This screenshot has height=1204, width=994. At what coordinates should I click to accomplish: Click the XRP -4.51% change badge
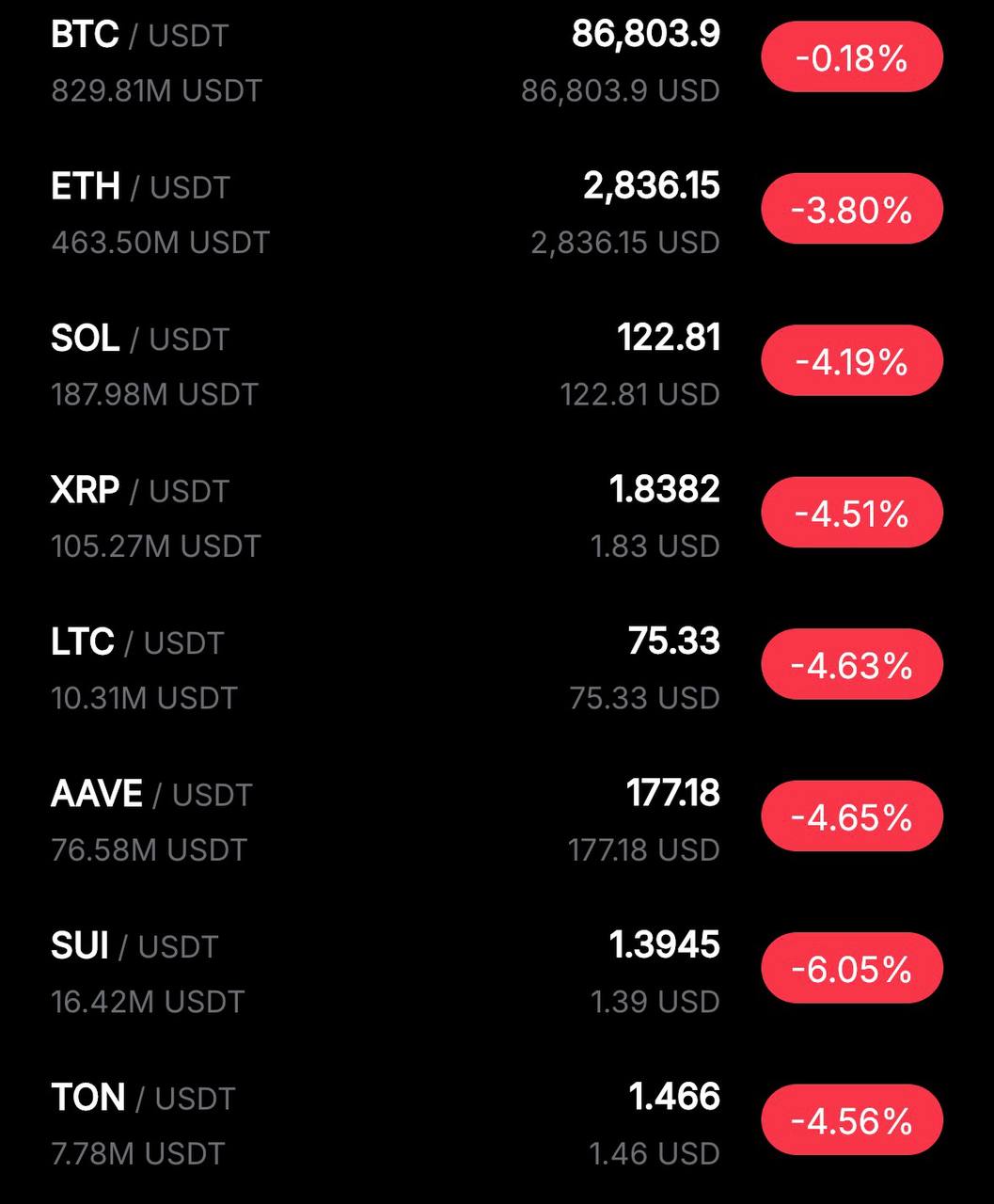851,514
